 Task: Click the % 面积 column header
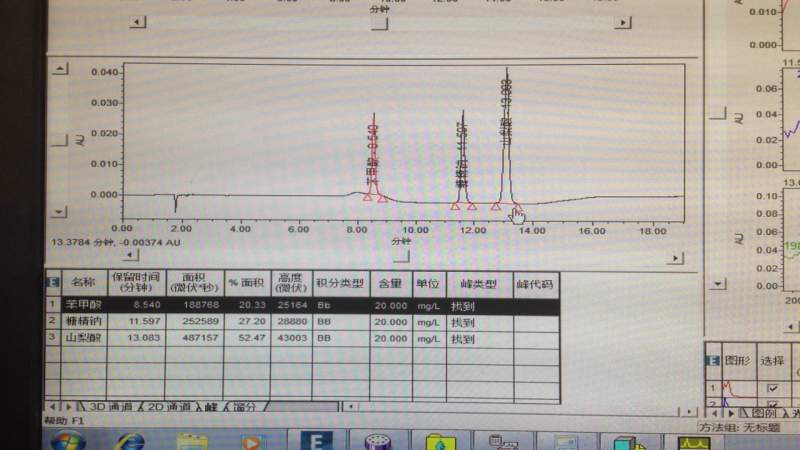point(247,283)
